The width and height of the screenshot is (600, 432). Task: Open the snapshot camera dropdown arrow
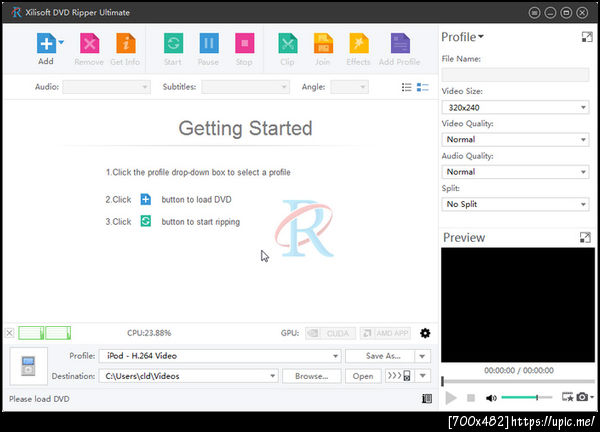pyautogui.click(x=592, y=397)
